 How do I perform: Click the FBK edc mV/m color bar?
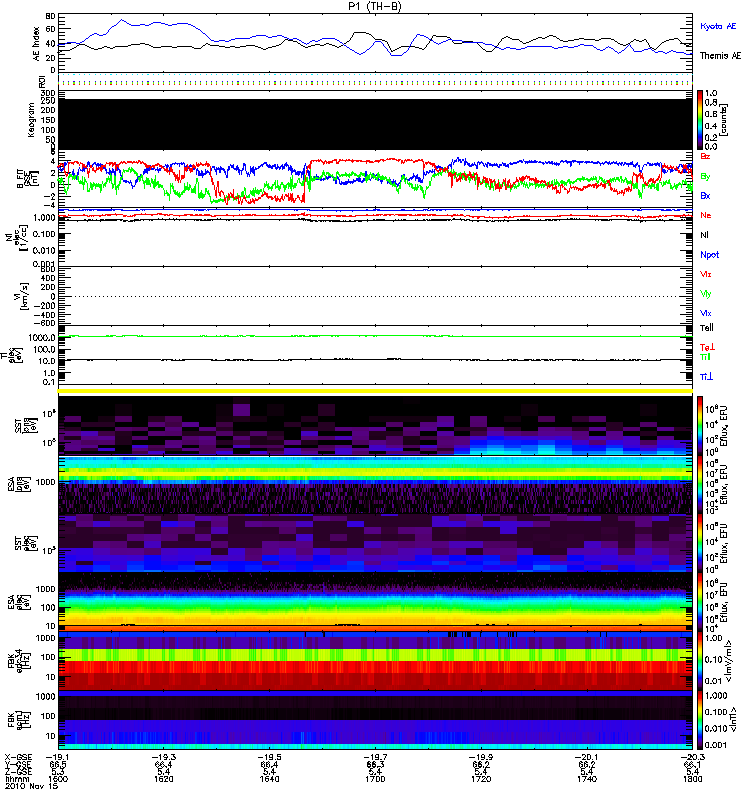pos(700,661)
